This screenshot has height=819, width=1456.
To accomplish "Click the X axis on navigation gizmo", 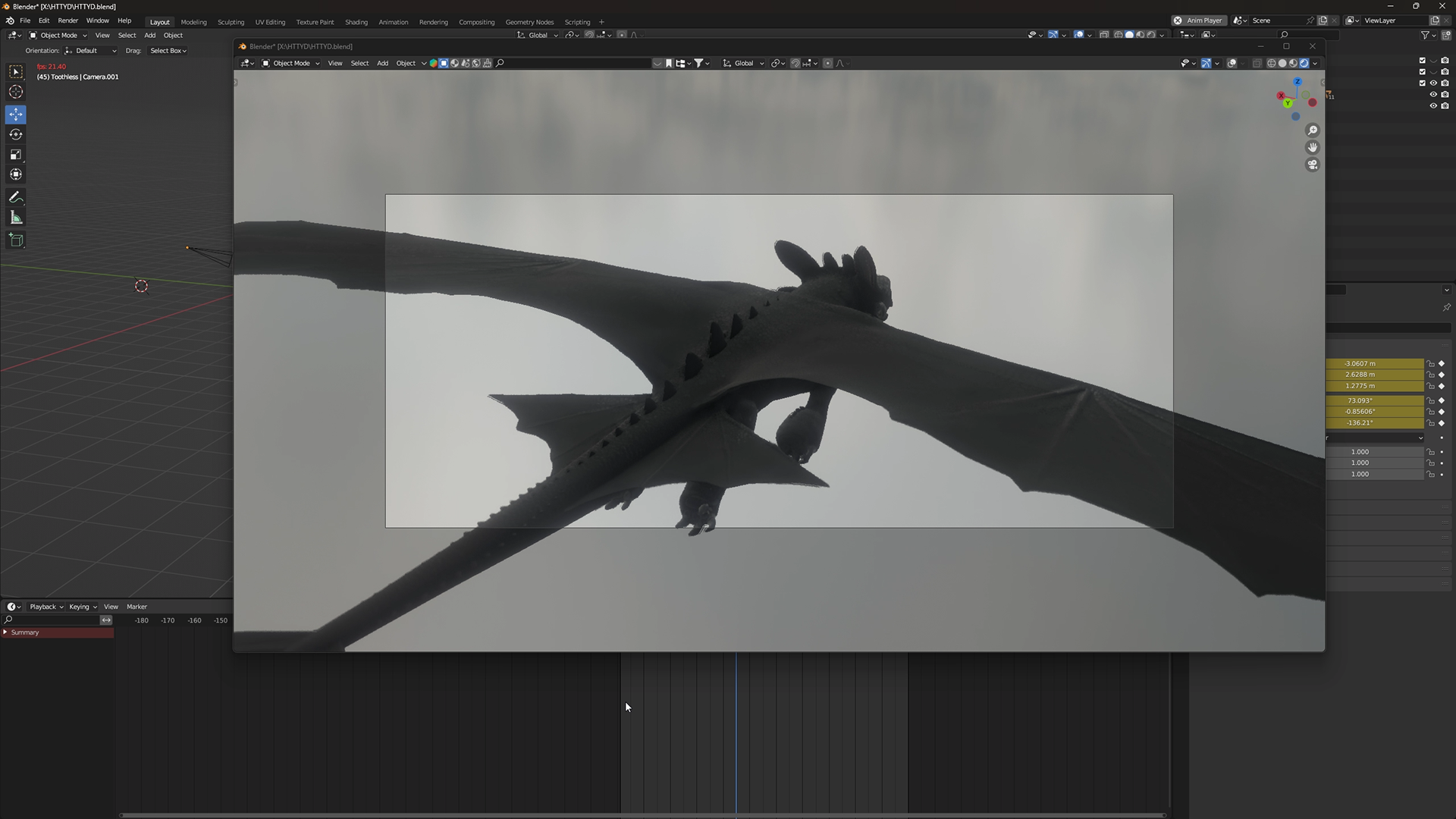I will tap(1281, 96).
